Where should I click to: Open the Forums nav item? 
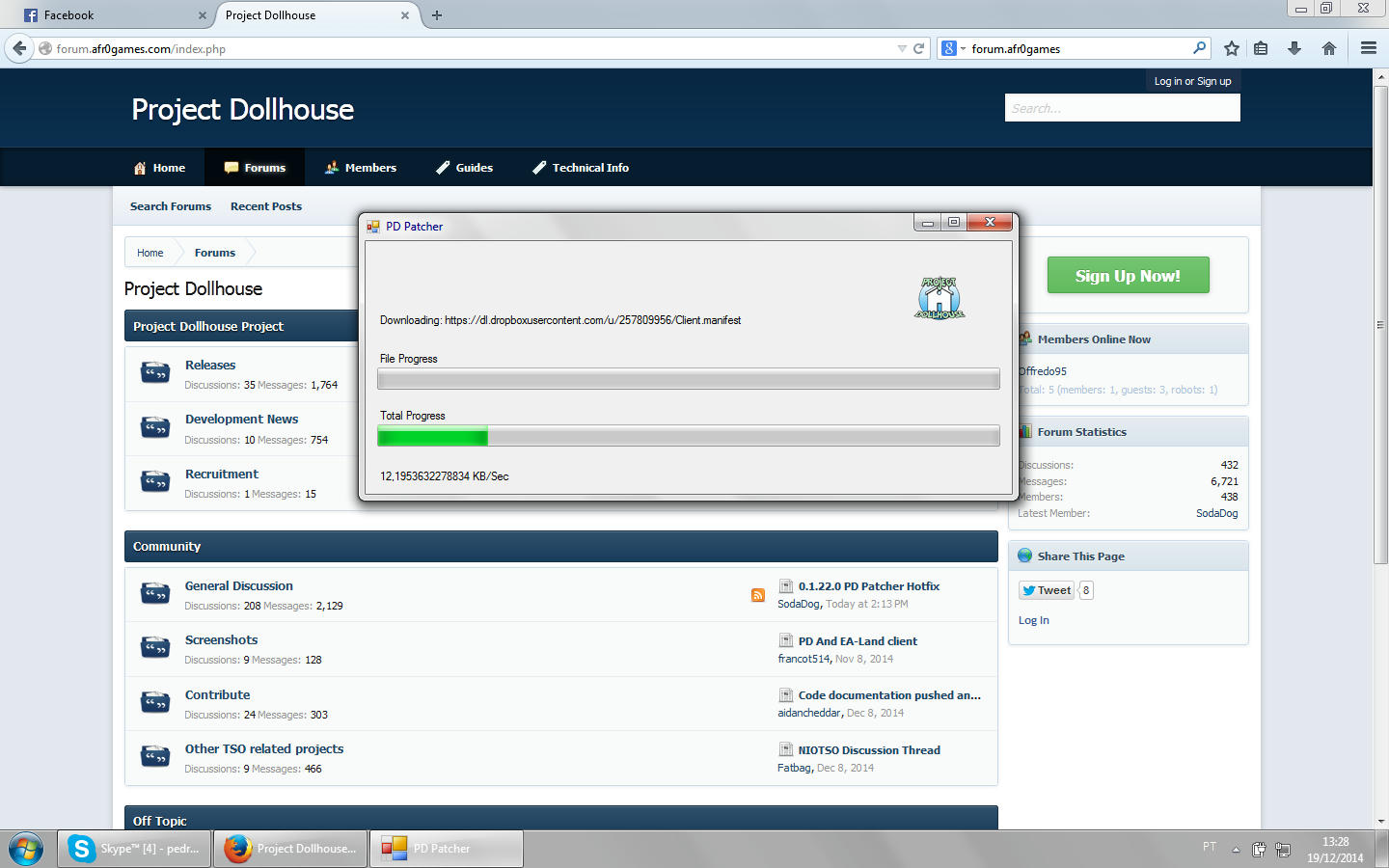[x=255, y=168]
